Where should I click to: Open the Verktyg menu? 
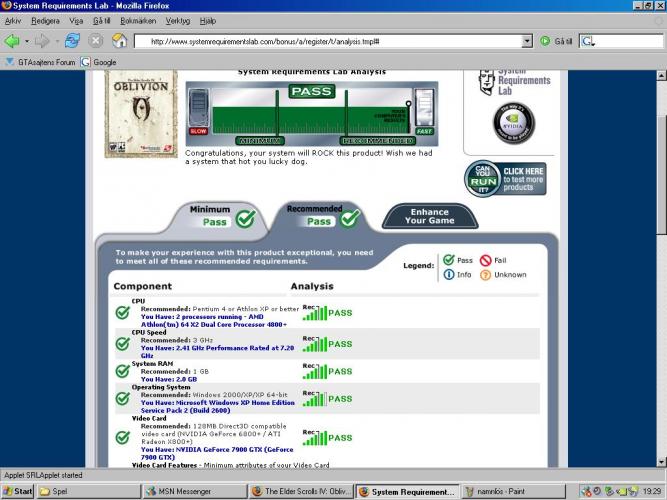(178, 20)
